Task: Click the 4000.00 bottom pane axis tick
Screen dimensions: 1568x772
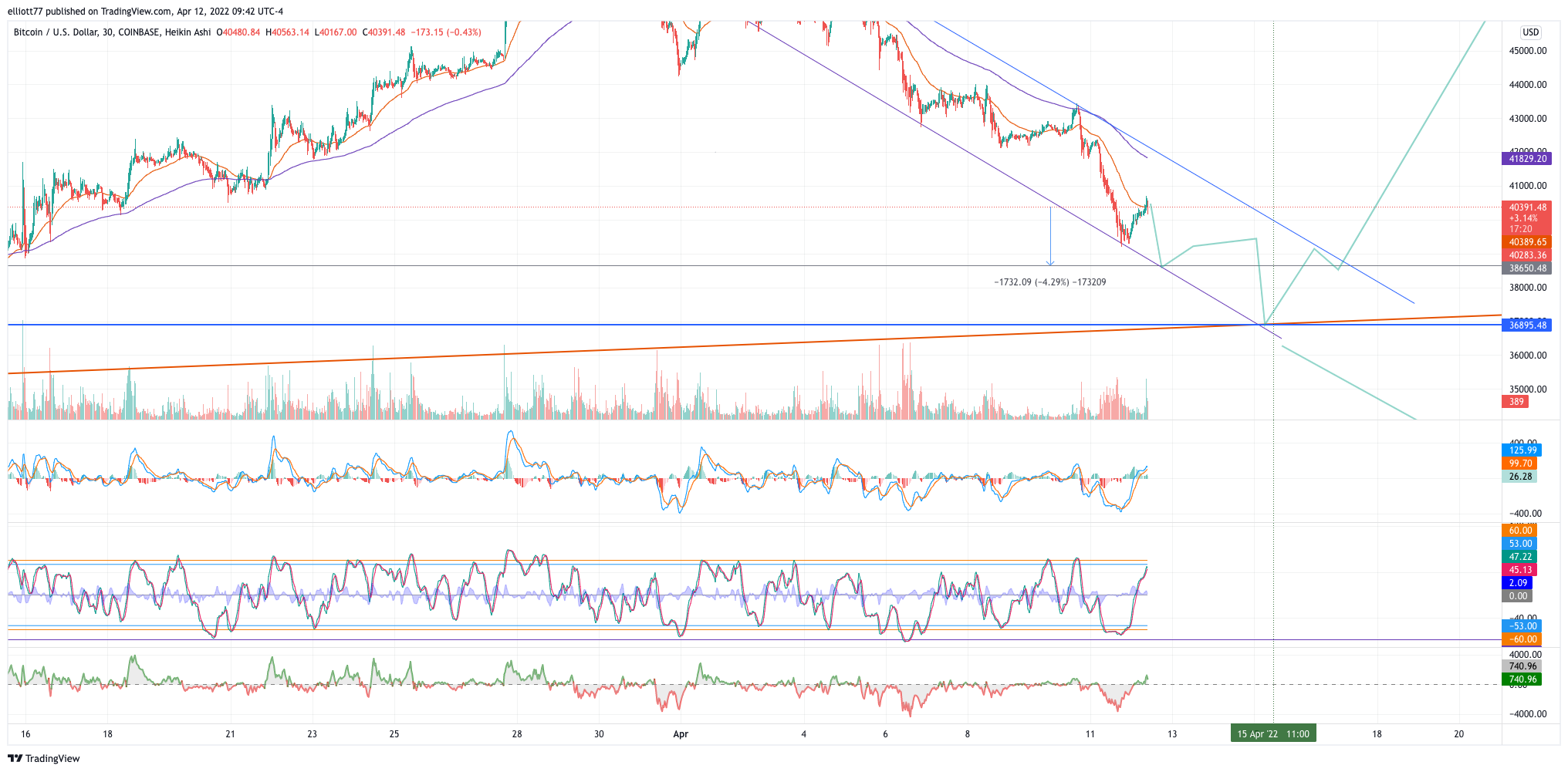Action: click(1525, 655)
